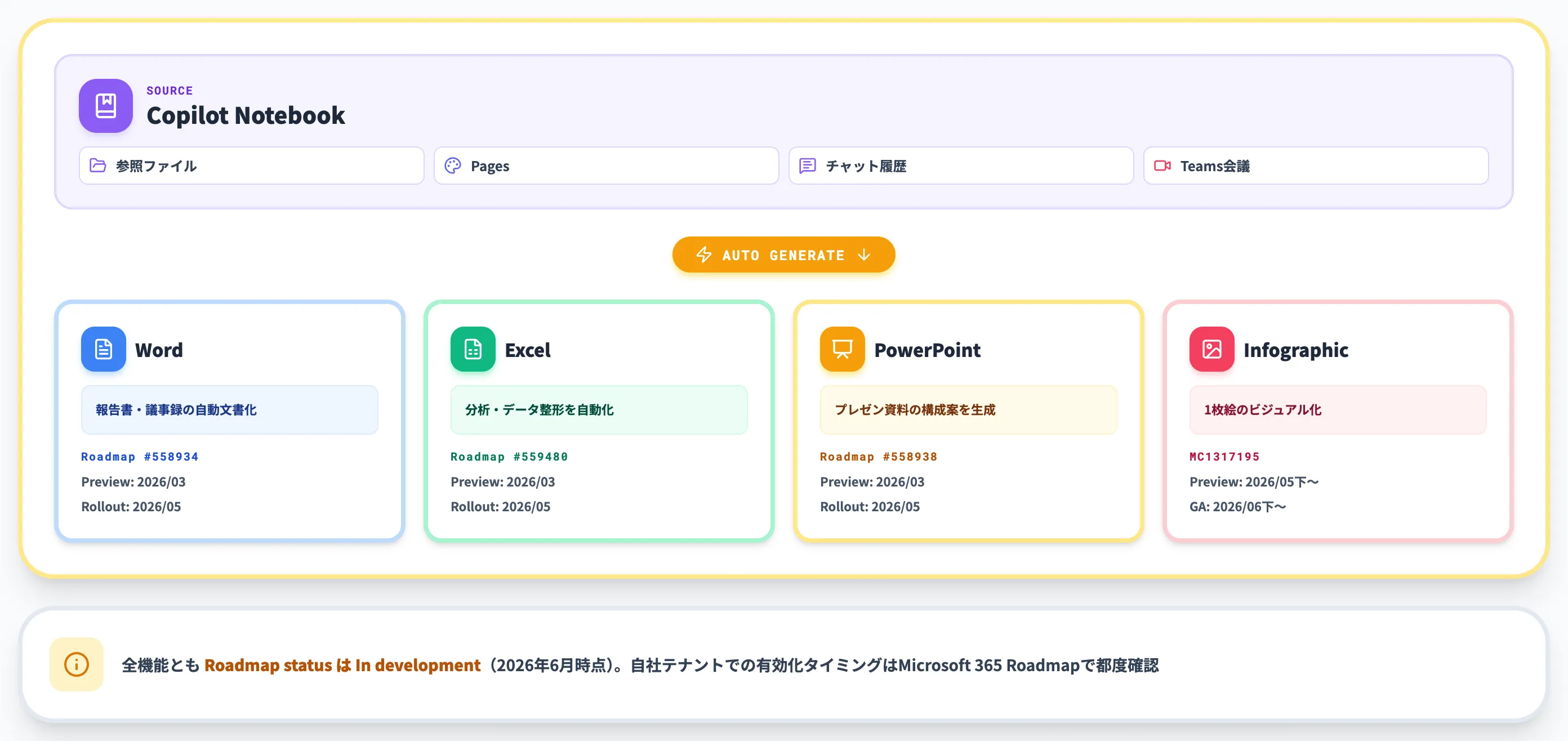Screen dimensions: 1568x741
Task: Open the チャット履歴 source chip
Action: click(x=961, y=166)
